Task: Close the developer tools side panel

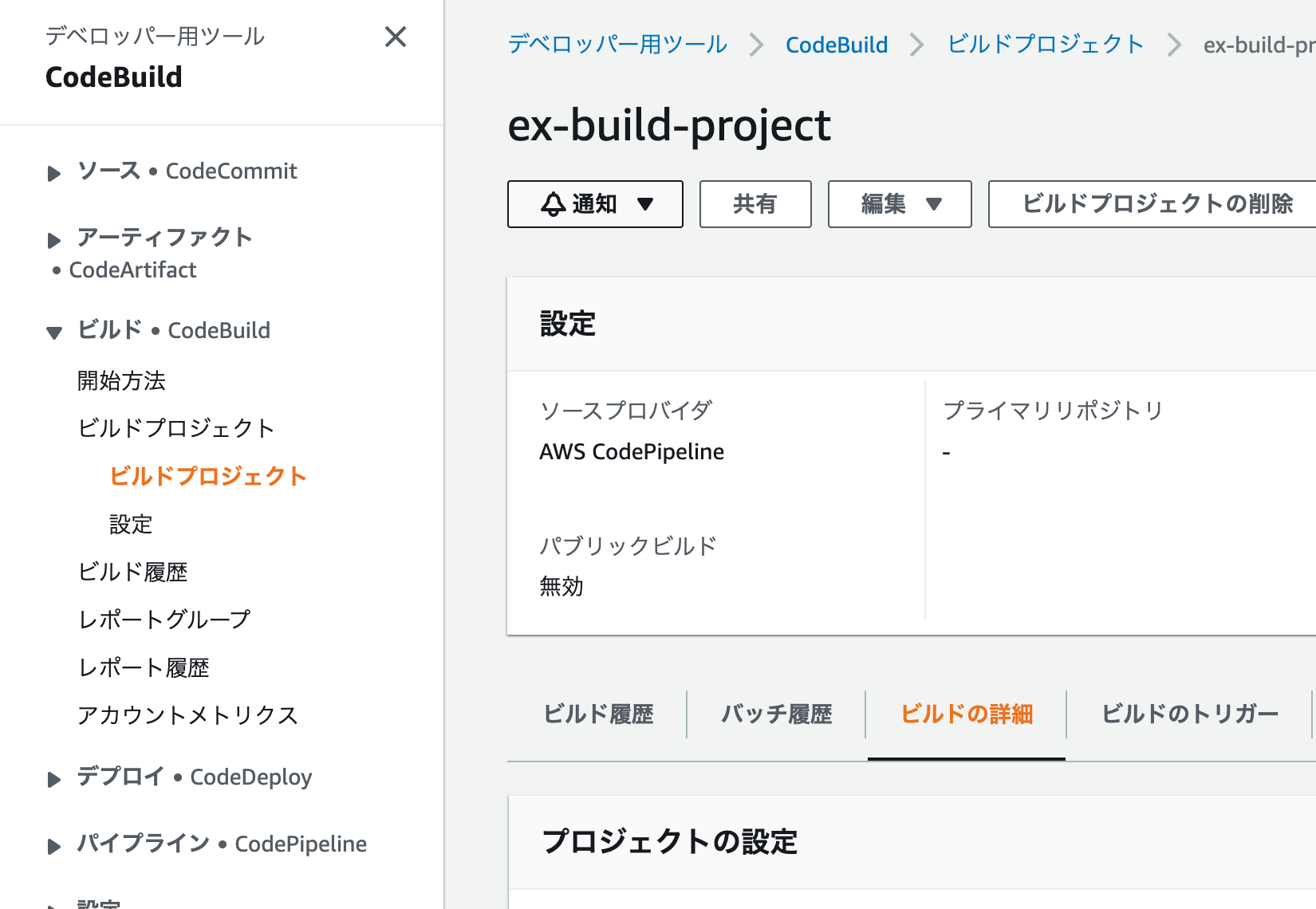Action: tap(396, 37)
